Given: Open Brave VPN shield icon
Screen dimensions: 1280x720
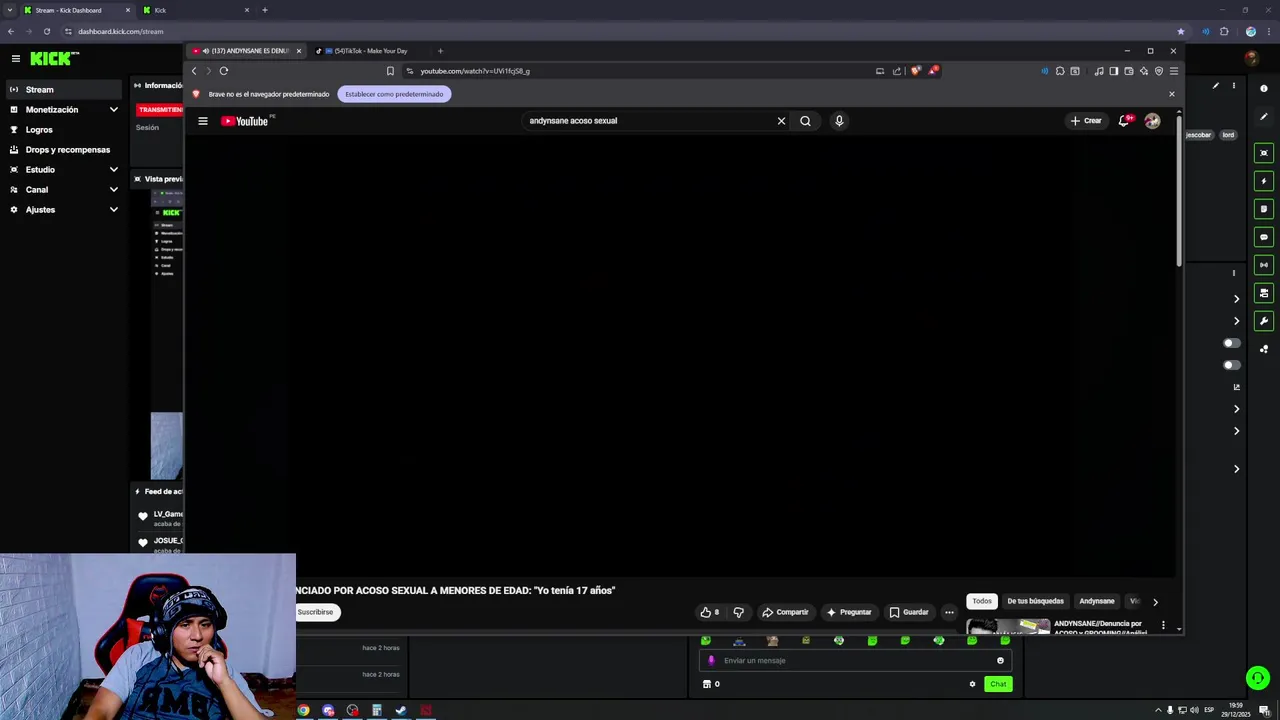Looking at the screenshot, I should pyautogui.click(x=1159, y=71).
